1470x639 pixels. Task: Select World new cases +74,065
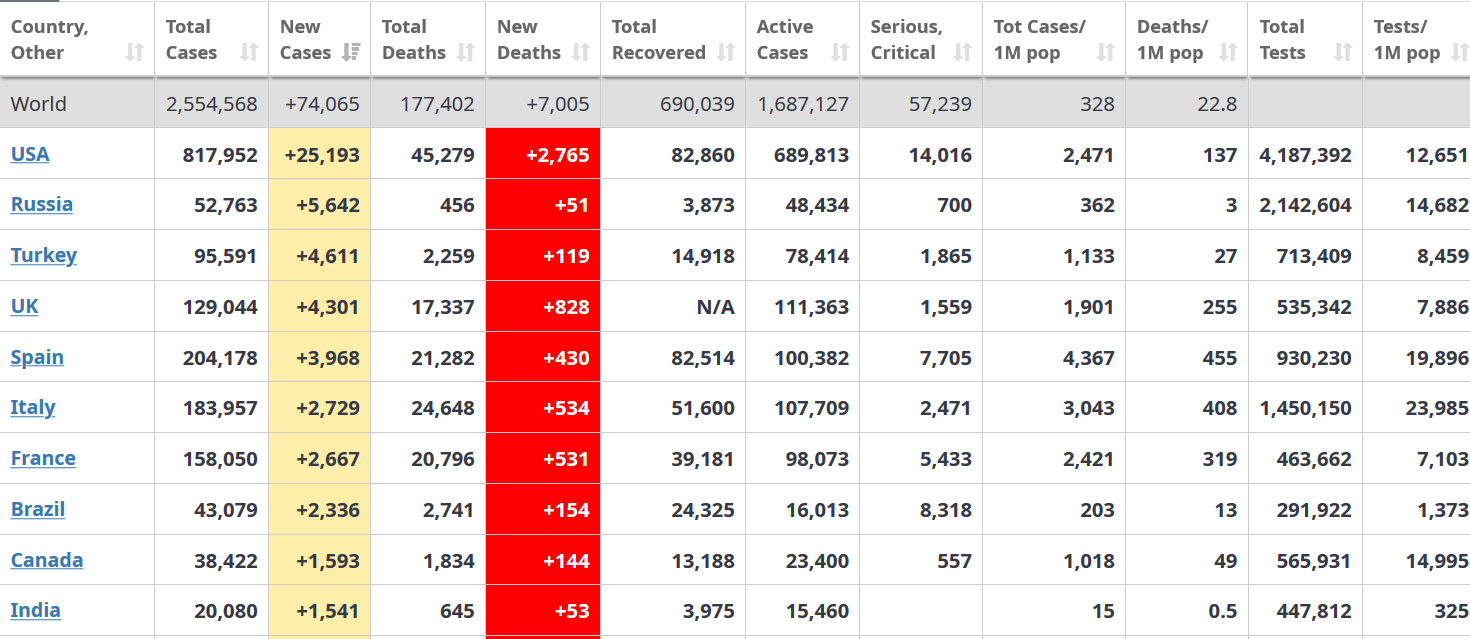click(322, 104)
